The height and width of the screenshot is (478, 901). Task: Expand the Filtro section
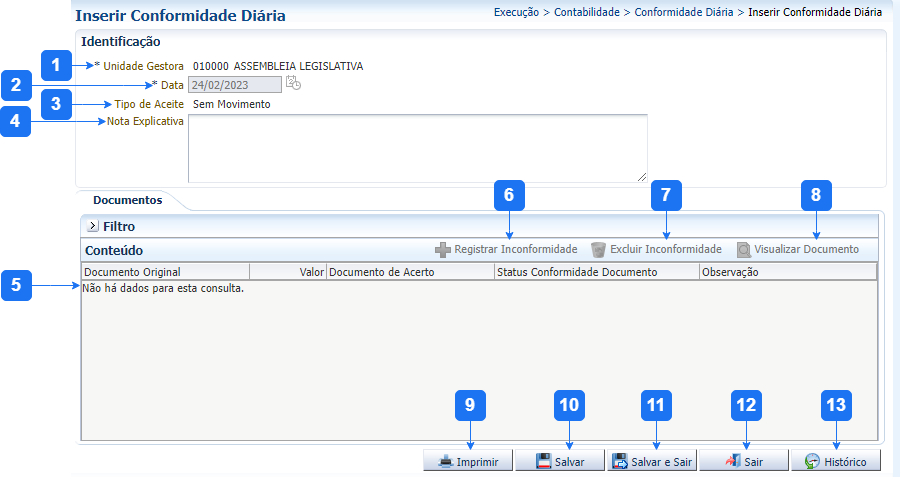pos(93,227)
